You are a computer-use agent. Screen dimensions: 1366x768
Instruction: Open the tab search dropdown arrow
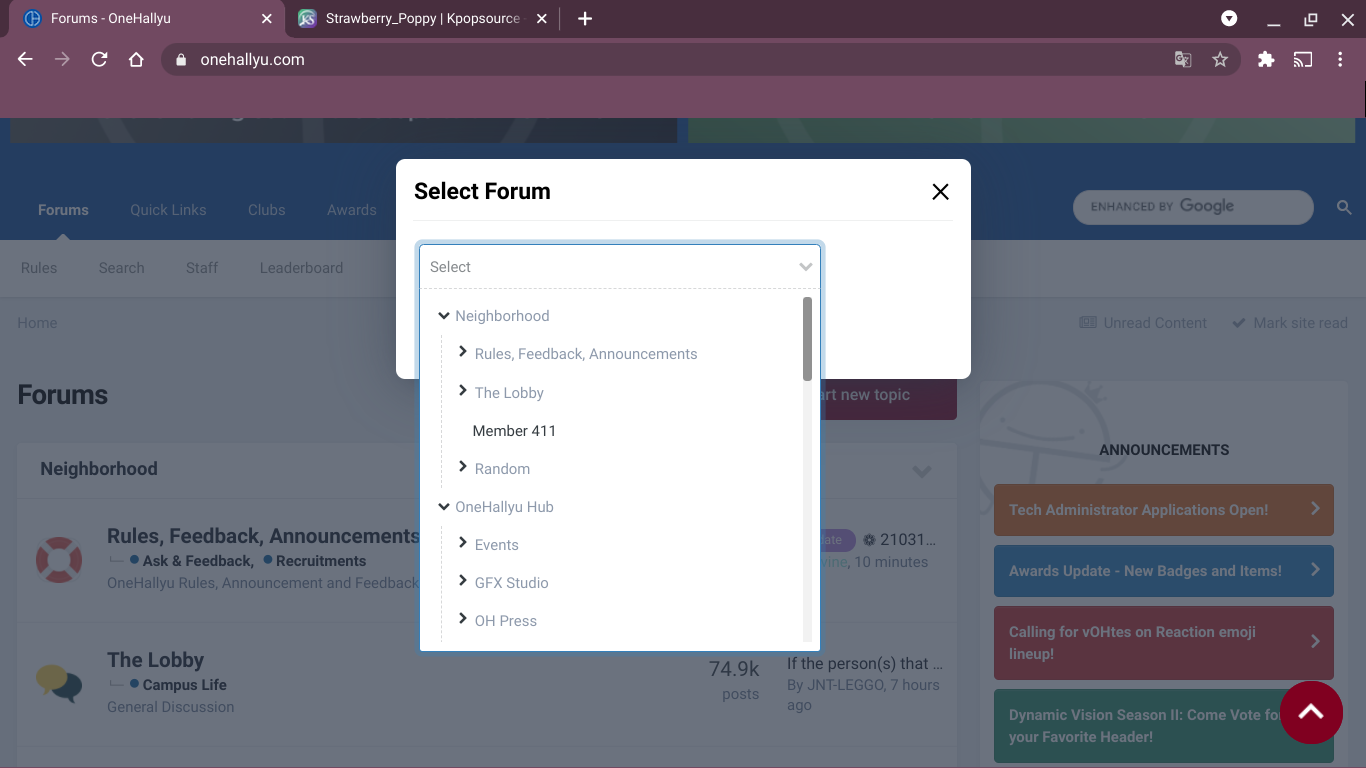1229,19
